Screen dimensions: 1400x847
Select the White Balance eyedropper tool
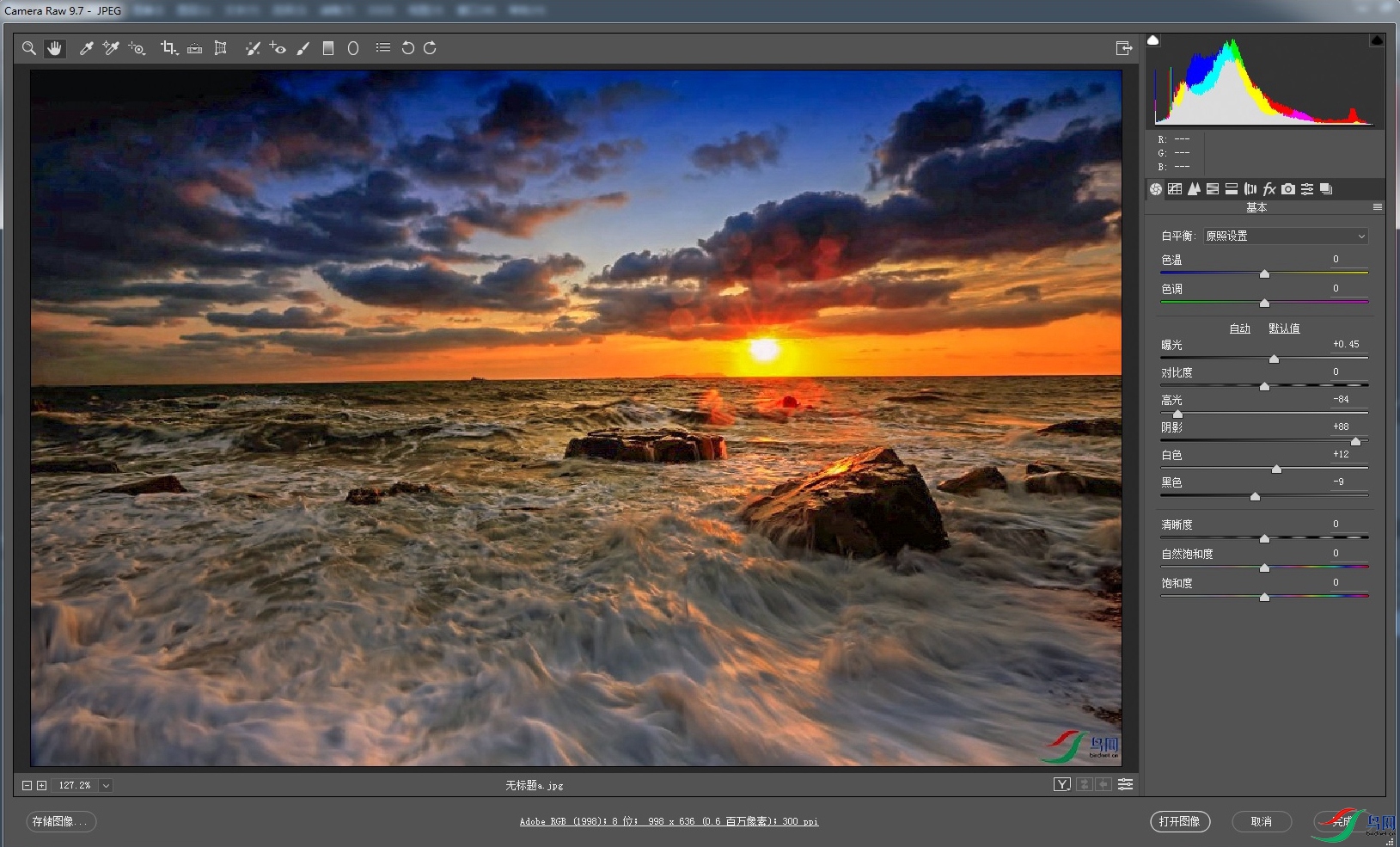tap(86, 48)
